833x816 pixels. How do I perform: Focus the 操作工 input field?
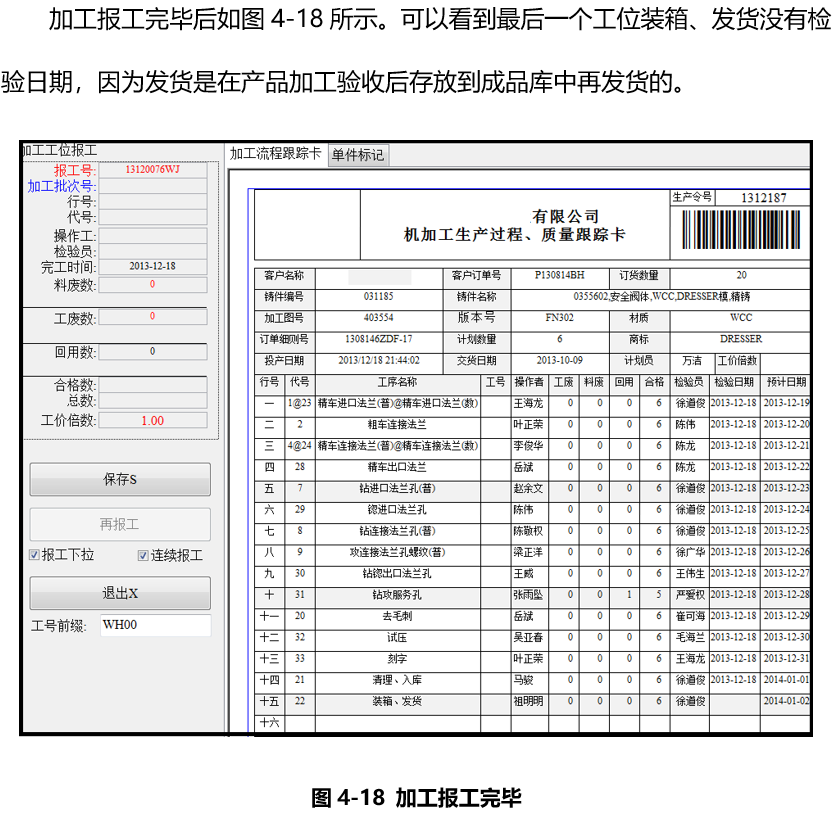click(x=152, y=235)
